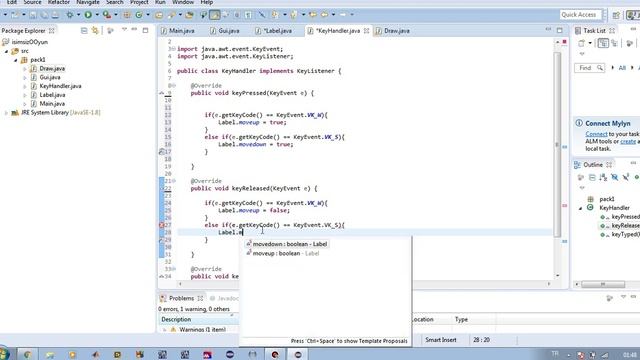Screen dimensions: 640x360
Task: Click the All filter in Task List
Action: pyautogui.click(x=622, y=68)
